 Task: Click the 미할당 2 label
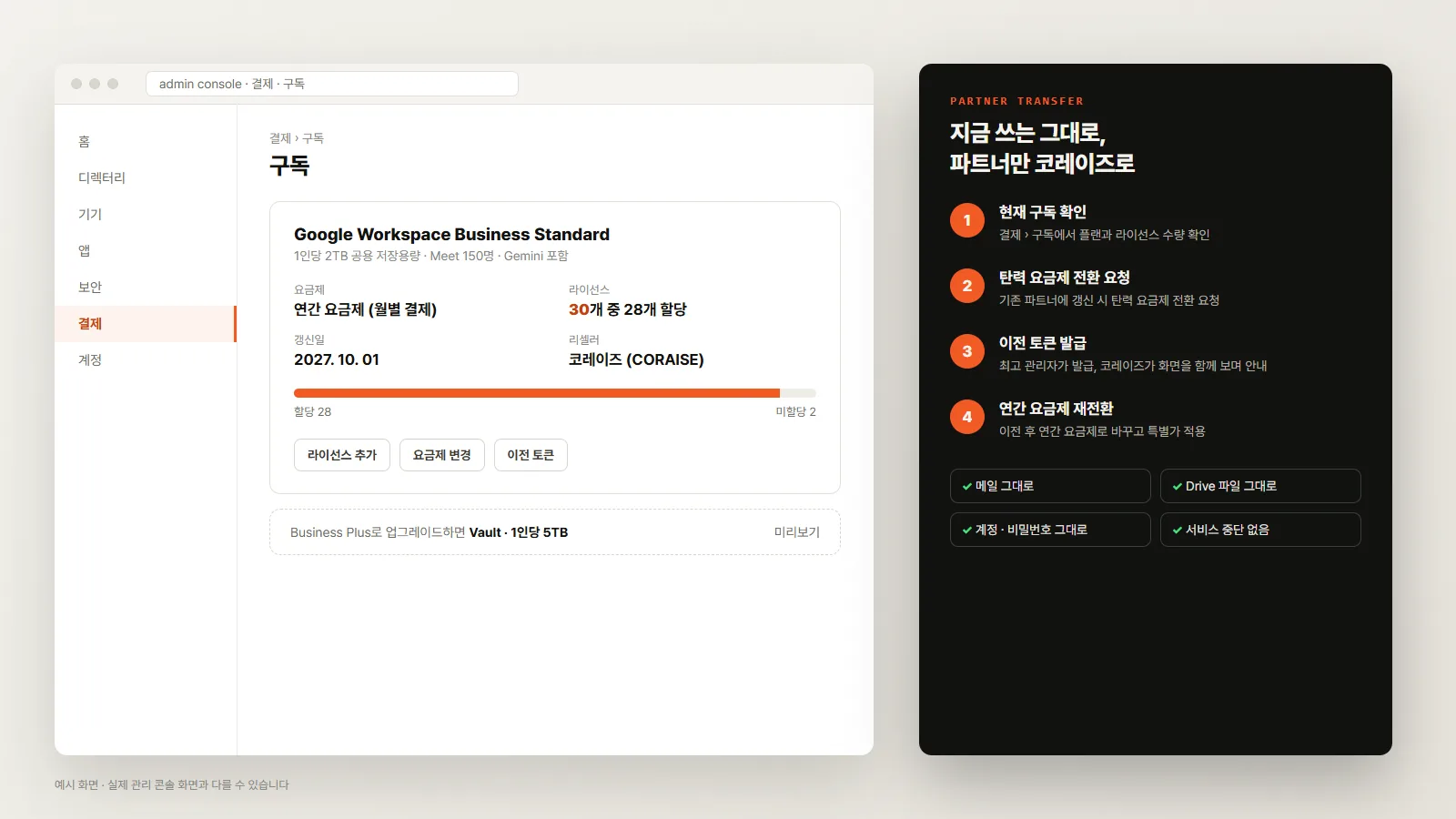click(795, 411)
